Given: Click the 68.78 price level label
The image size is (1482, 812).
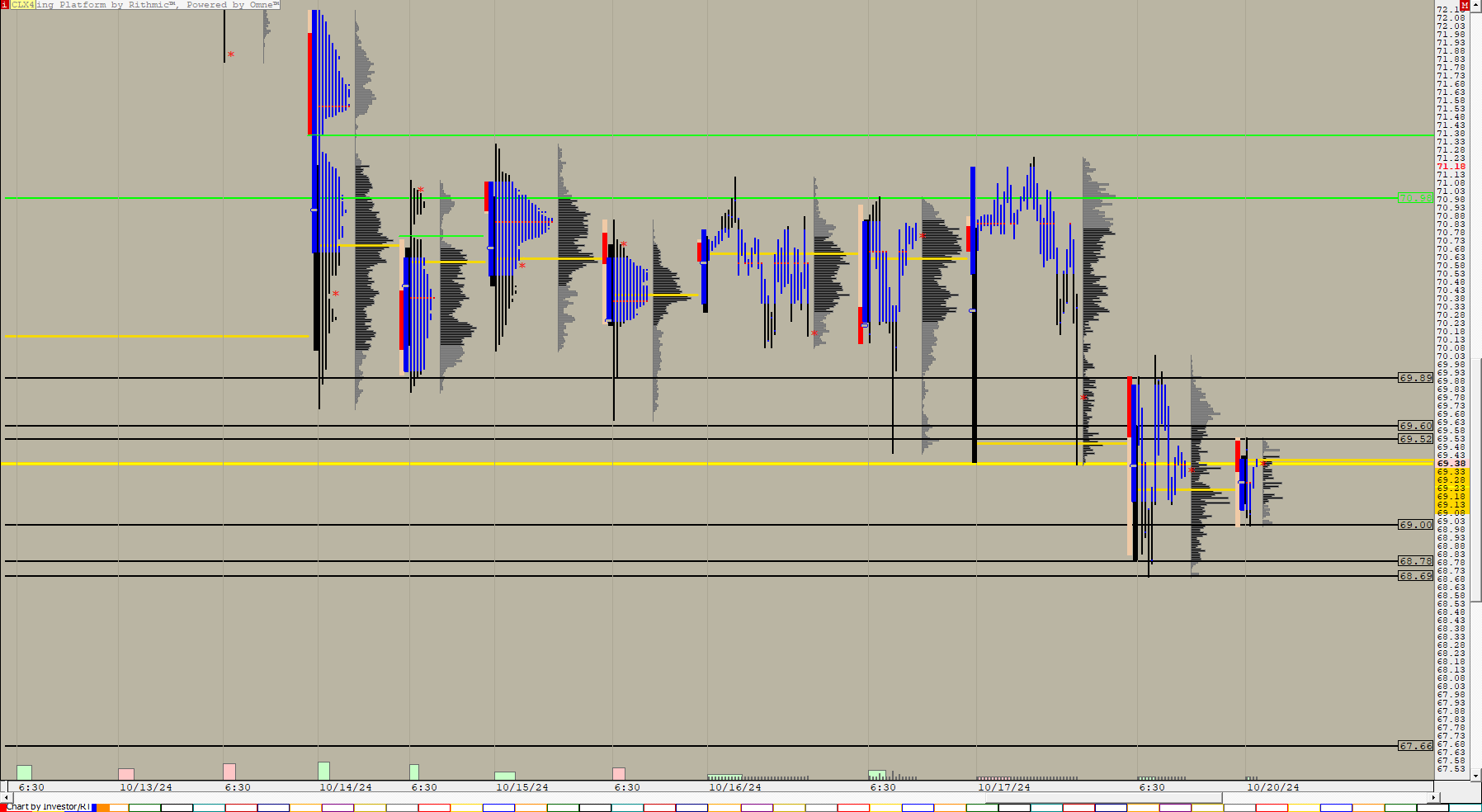Looking at the screenshot, I should point(1415,561).
